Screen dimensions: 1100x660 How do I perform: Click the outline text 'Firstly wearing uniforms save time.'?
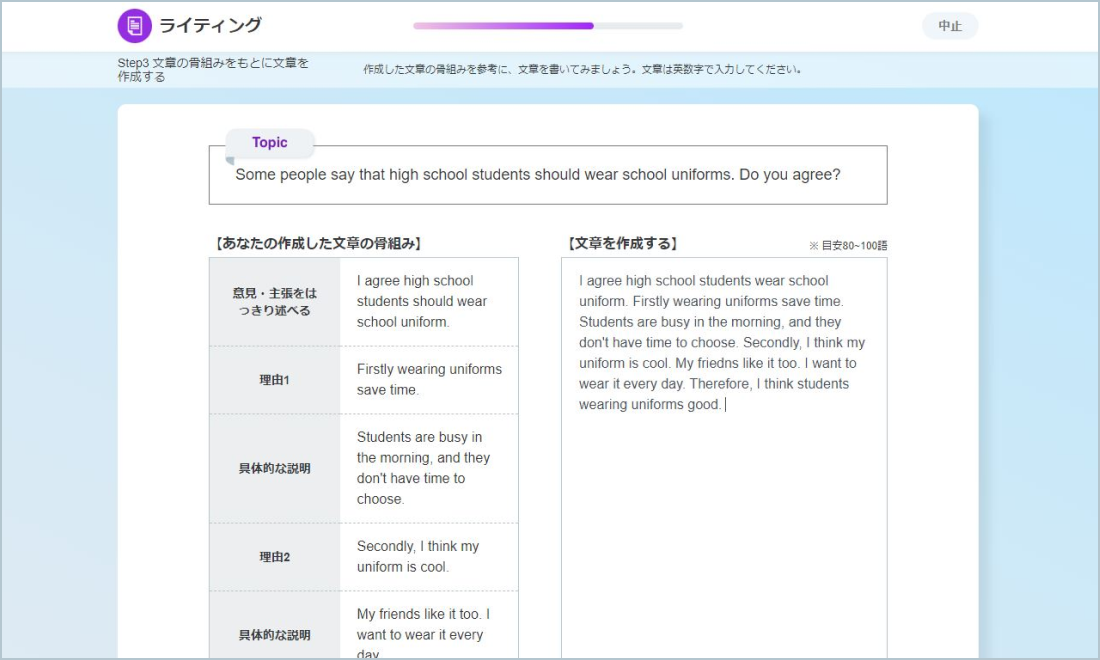pos(429,379)
